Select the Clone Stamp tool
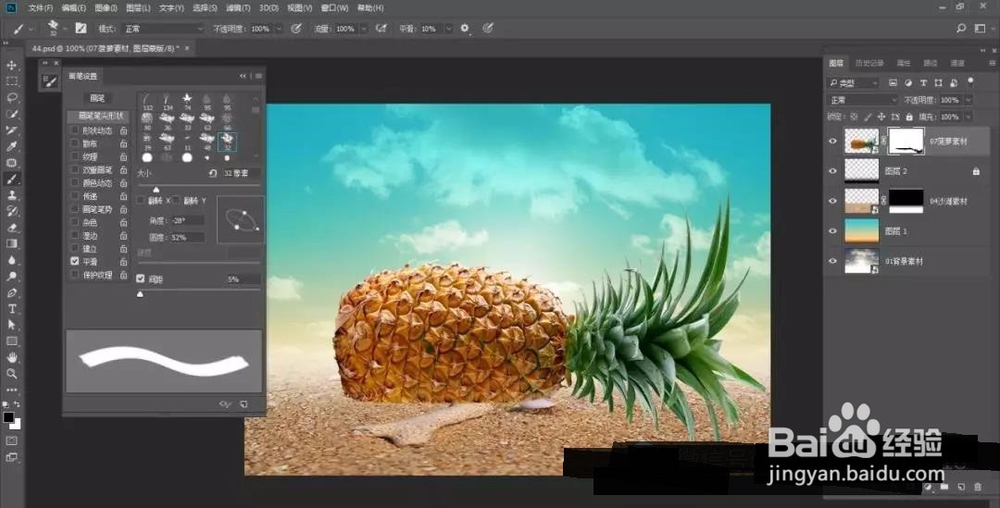 pos(11,195)
